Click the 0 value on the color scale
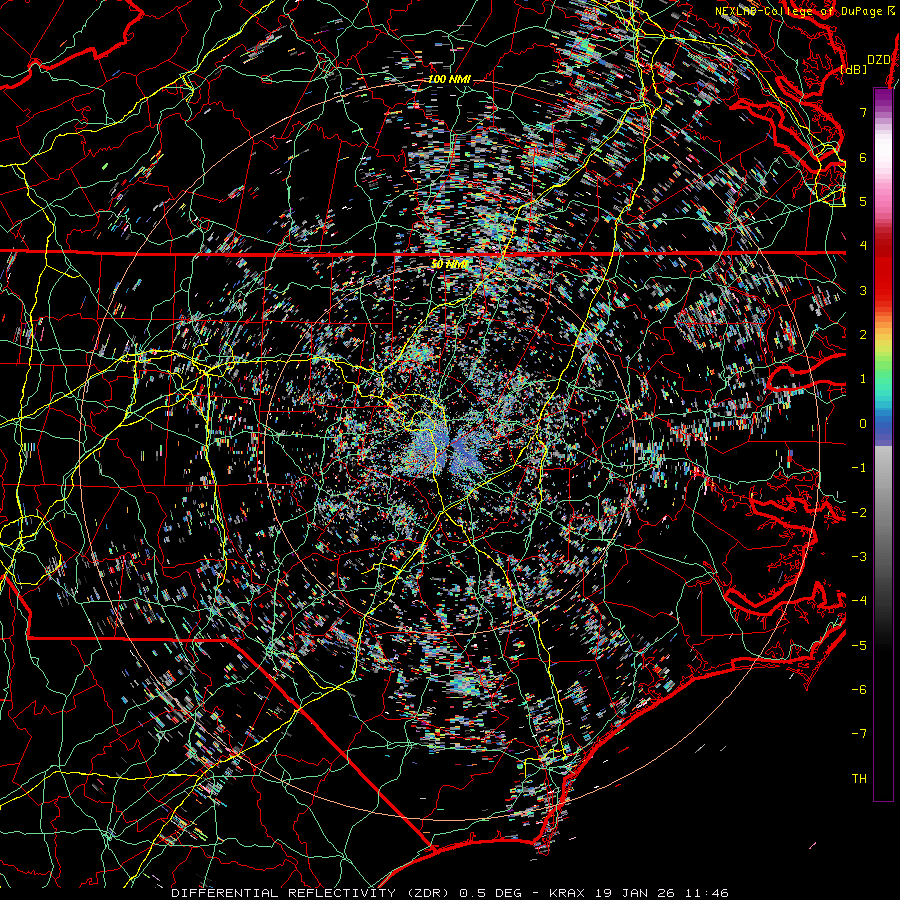900x900 pixels. (x=863, y=424)
